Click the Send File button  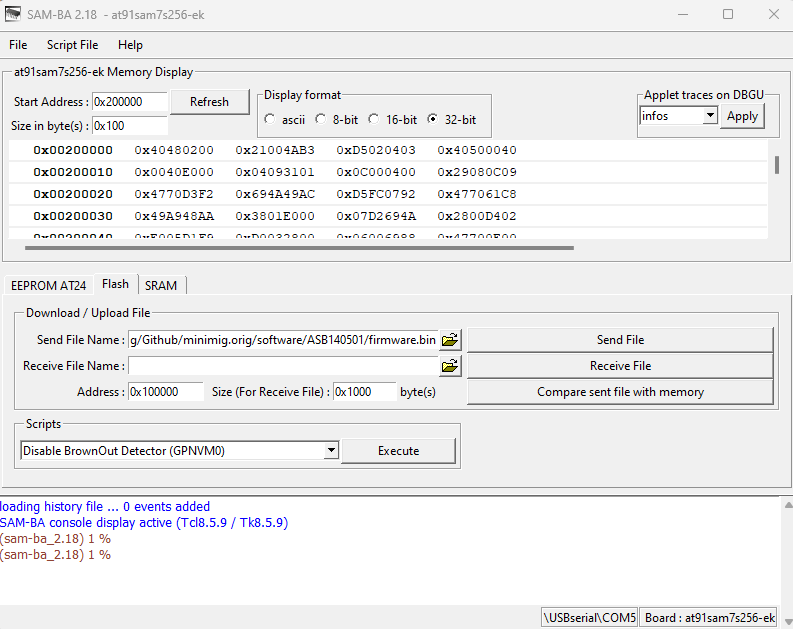click(x=620, y=340)
